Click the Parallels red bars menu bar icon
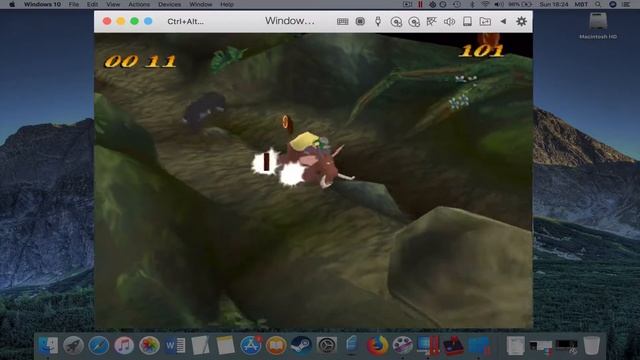This screenshot has width=640, height=360. coord(420,4)
